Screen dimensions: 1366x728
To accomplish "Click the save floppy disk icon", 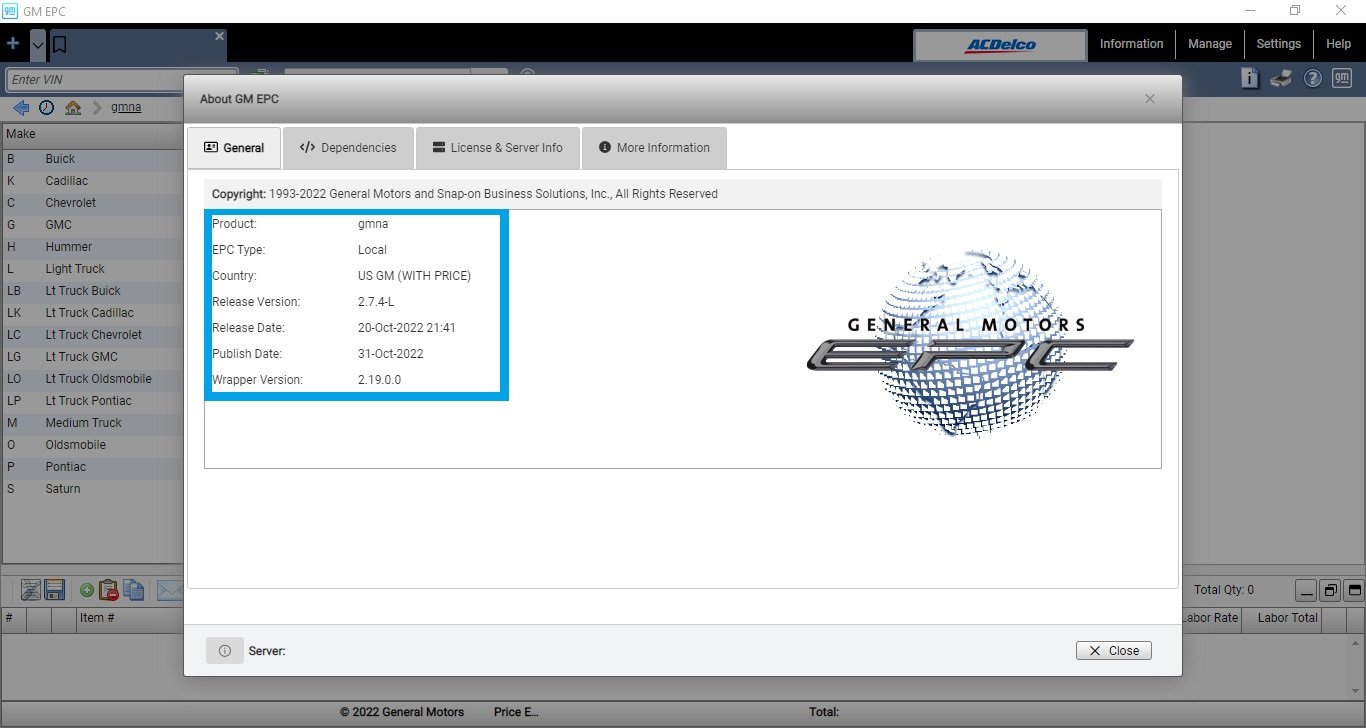I will [54, 590].
